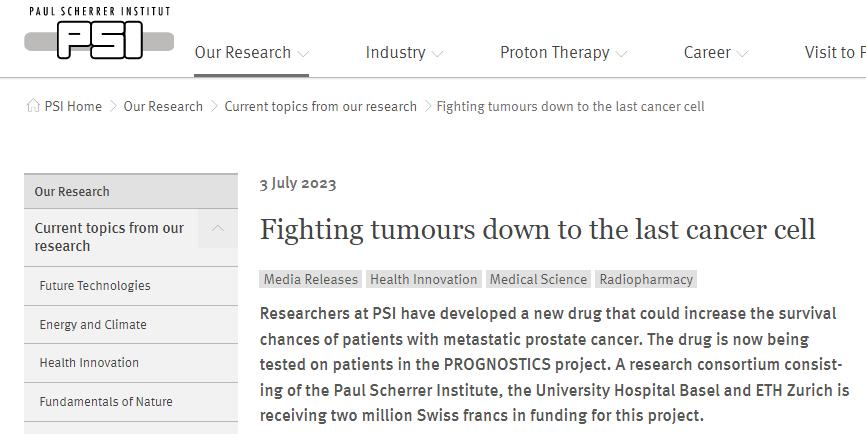Screen dimensions: 866x434
Task: Select the Medical Science tag
Action: pyautogui.click(x=538, y=280)
